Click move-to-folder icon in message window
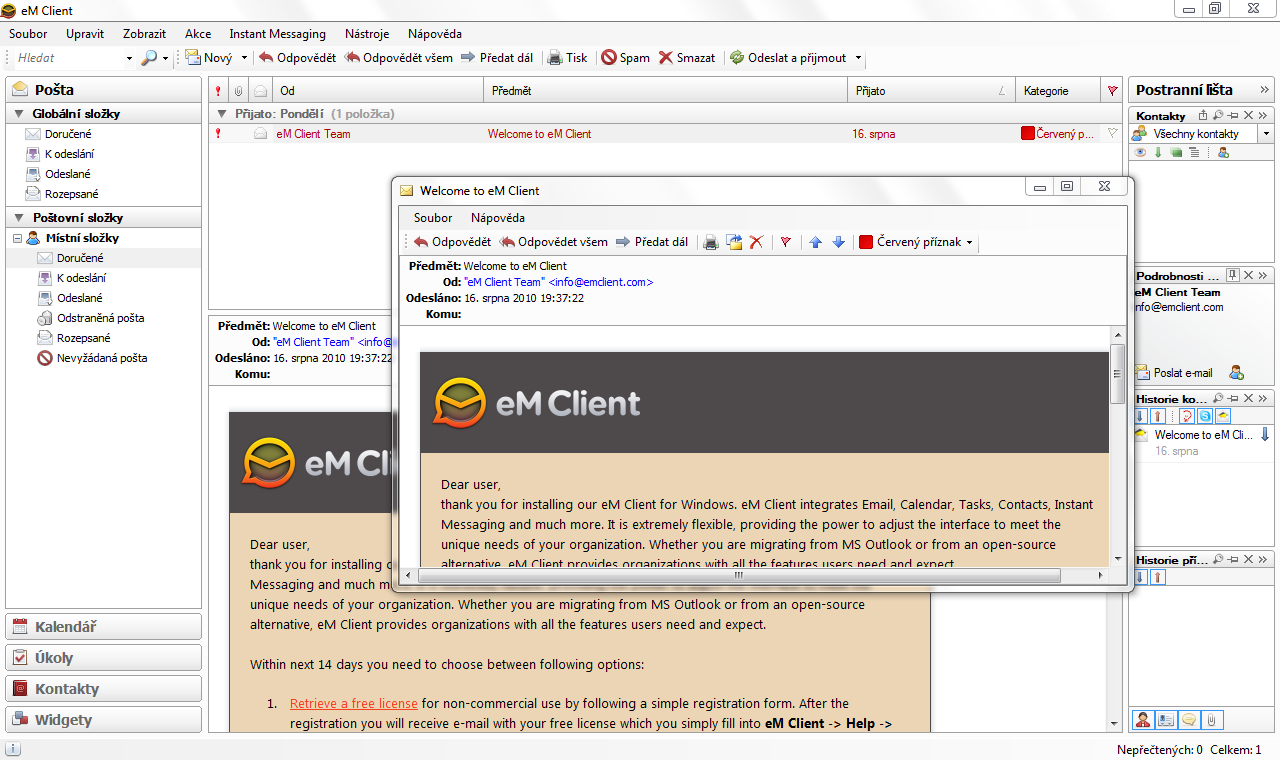The image size is (1280, 760). coord(733,242)
